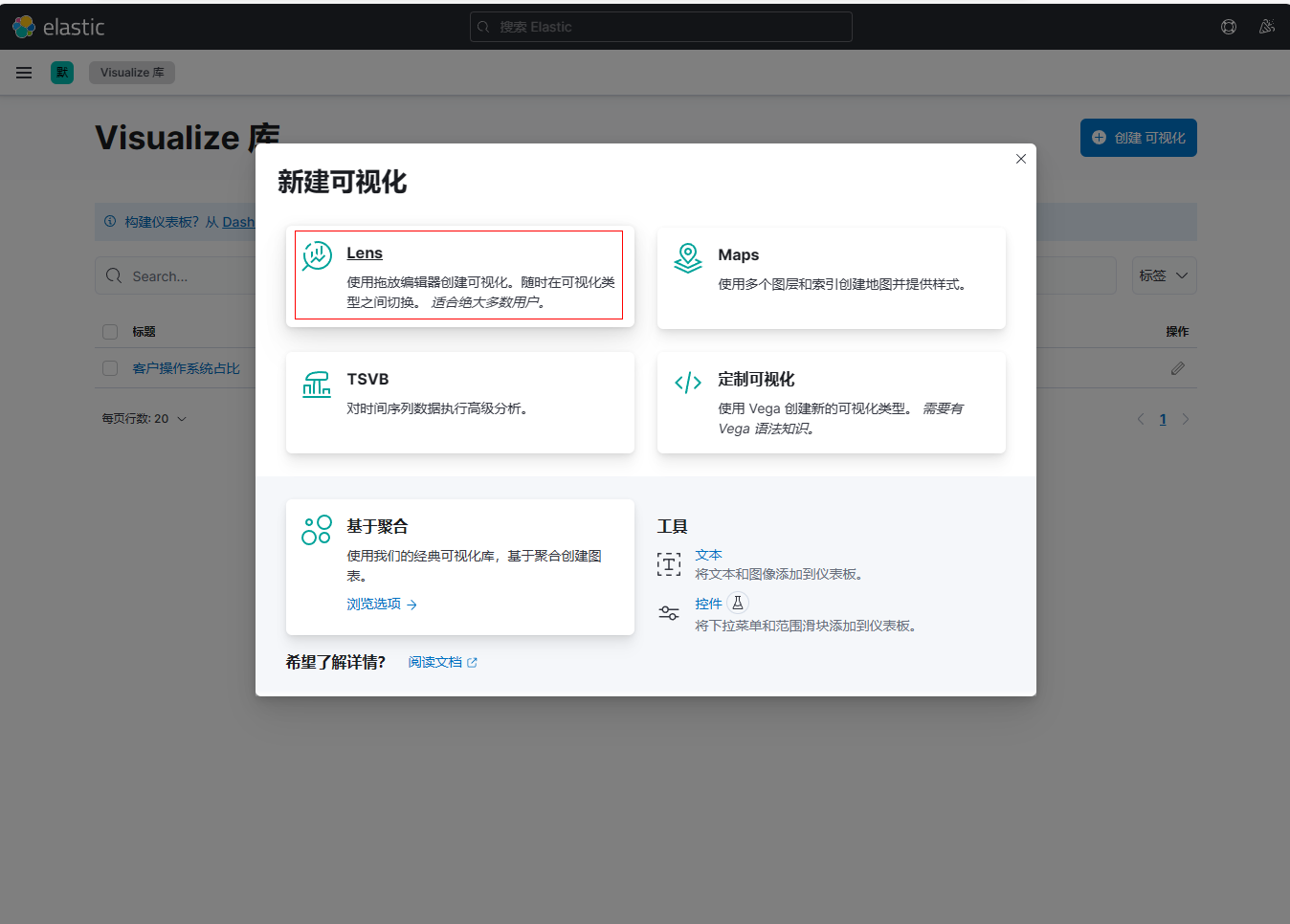Click the aggregation-based circles icon
The height and width of the screenshot is (924, 1290).
[317, 530]
